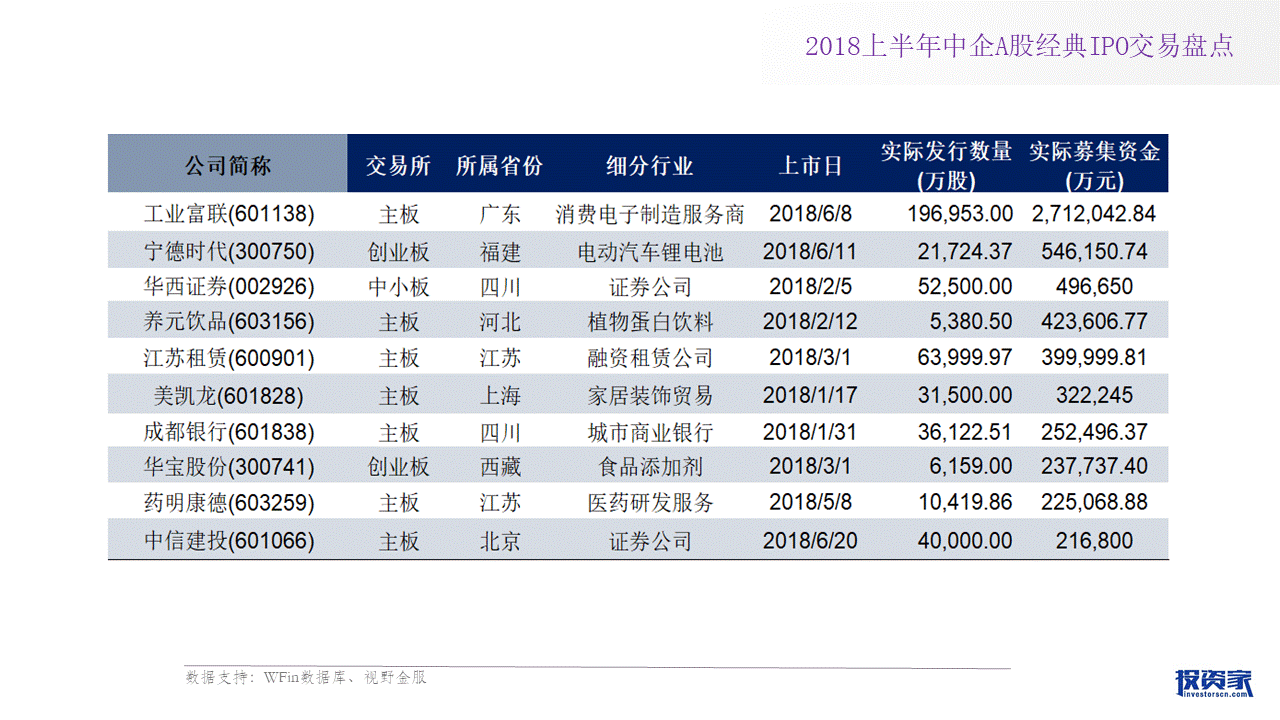Click the 投资家 logo
Viewport: 1280px width, 720px height.
[1214, 681]
